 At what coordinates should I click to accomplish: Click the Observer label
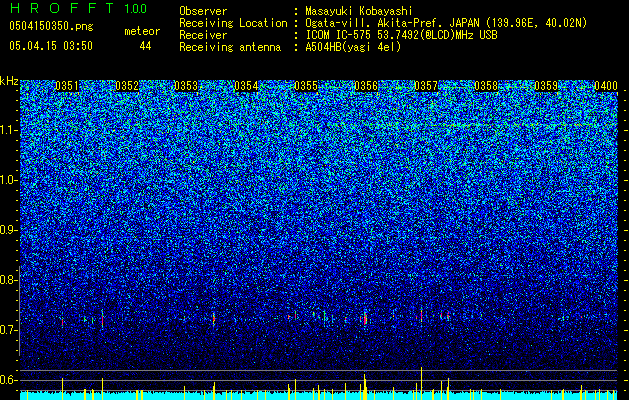(203, 11)
